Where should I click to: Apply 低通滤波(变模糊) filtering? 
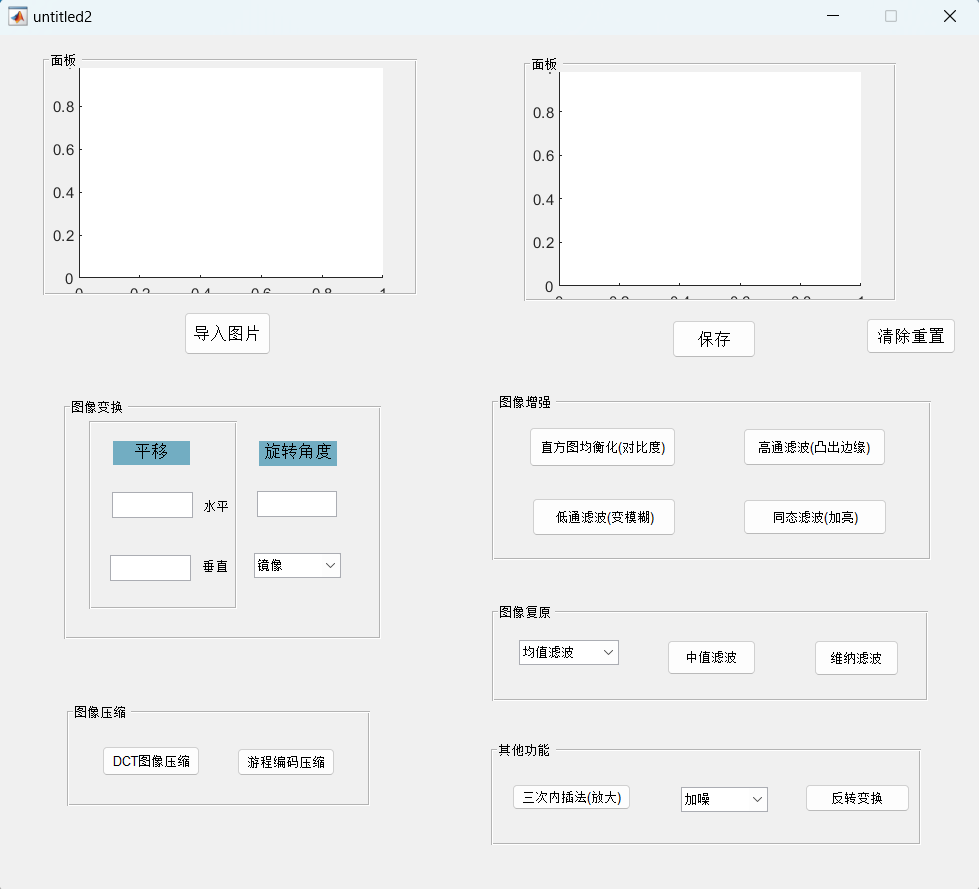(x=603, y=517)
